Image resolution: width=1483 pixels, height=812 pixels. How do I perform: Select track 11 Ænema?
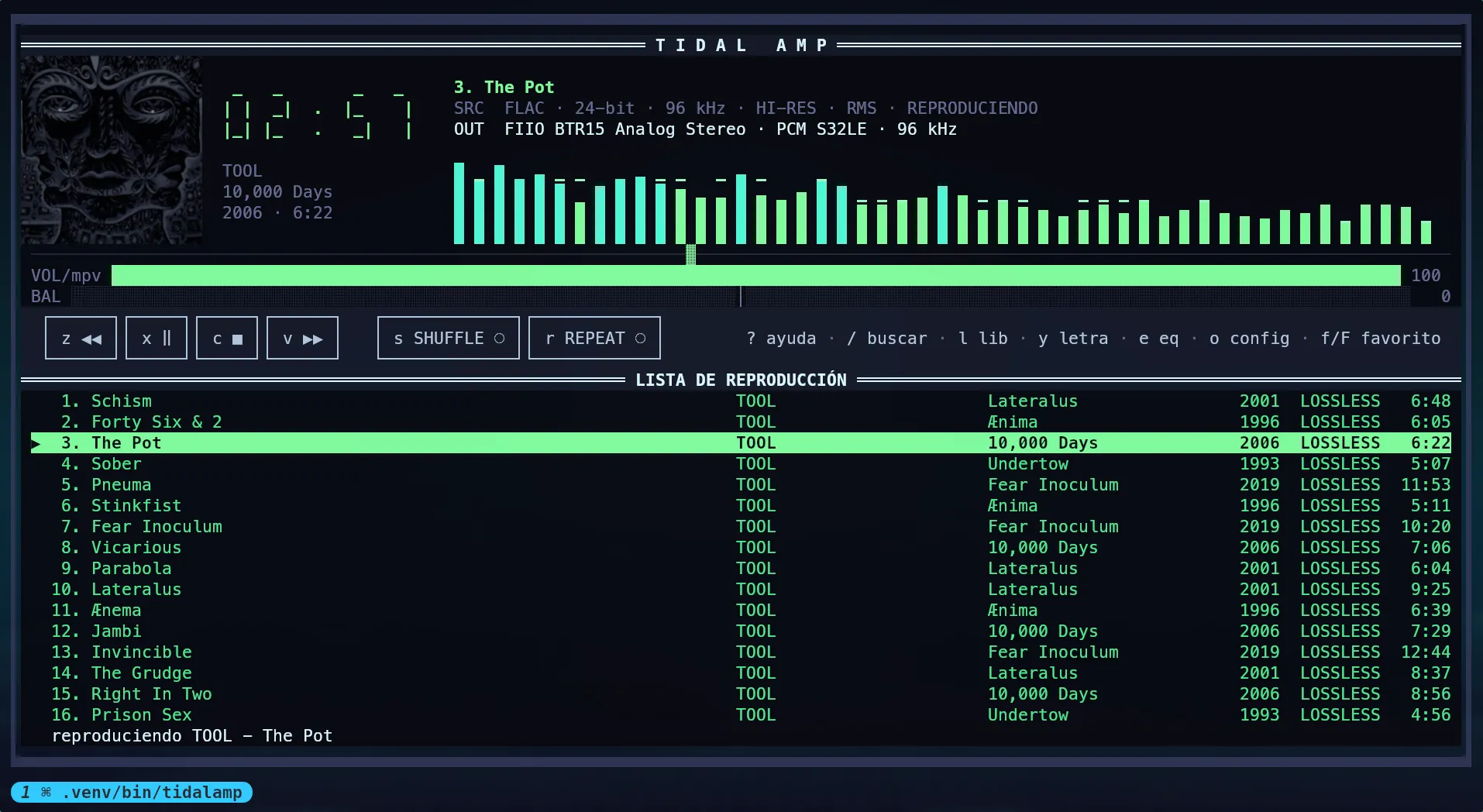coord(741,611)
